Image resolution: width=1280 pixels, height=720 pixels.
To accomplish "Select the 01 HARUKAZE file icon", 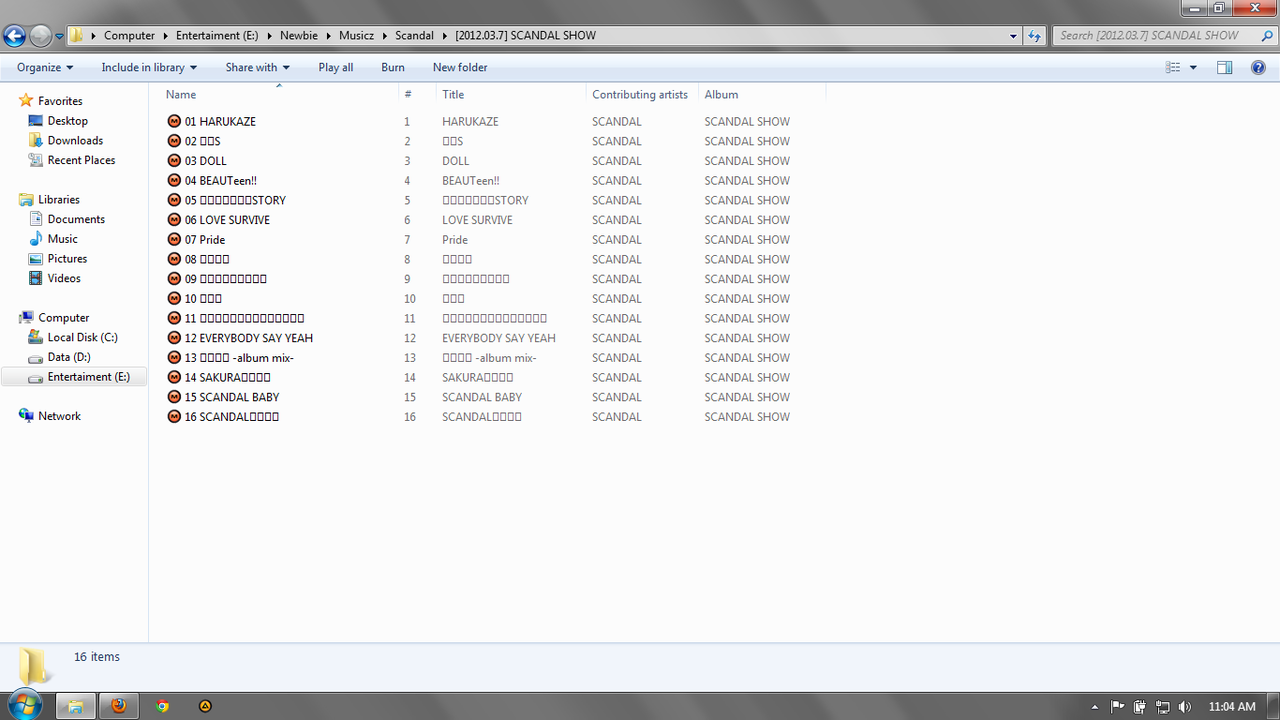I will (174, 121).
